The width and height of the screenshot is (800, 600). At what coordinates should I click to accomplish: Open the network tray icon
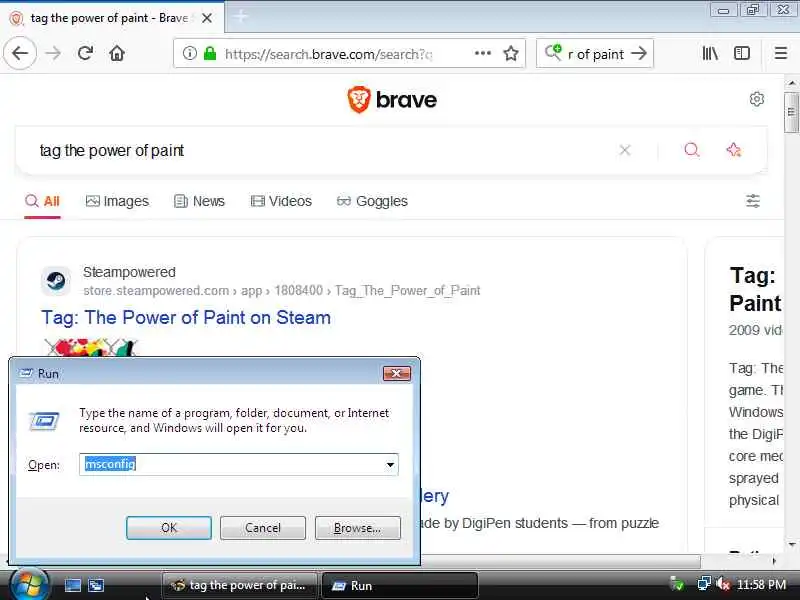704,584
